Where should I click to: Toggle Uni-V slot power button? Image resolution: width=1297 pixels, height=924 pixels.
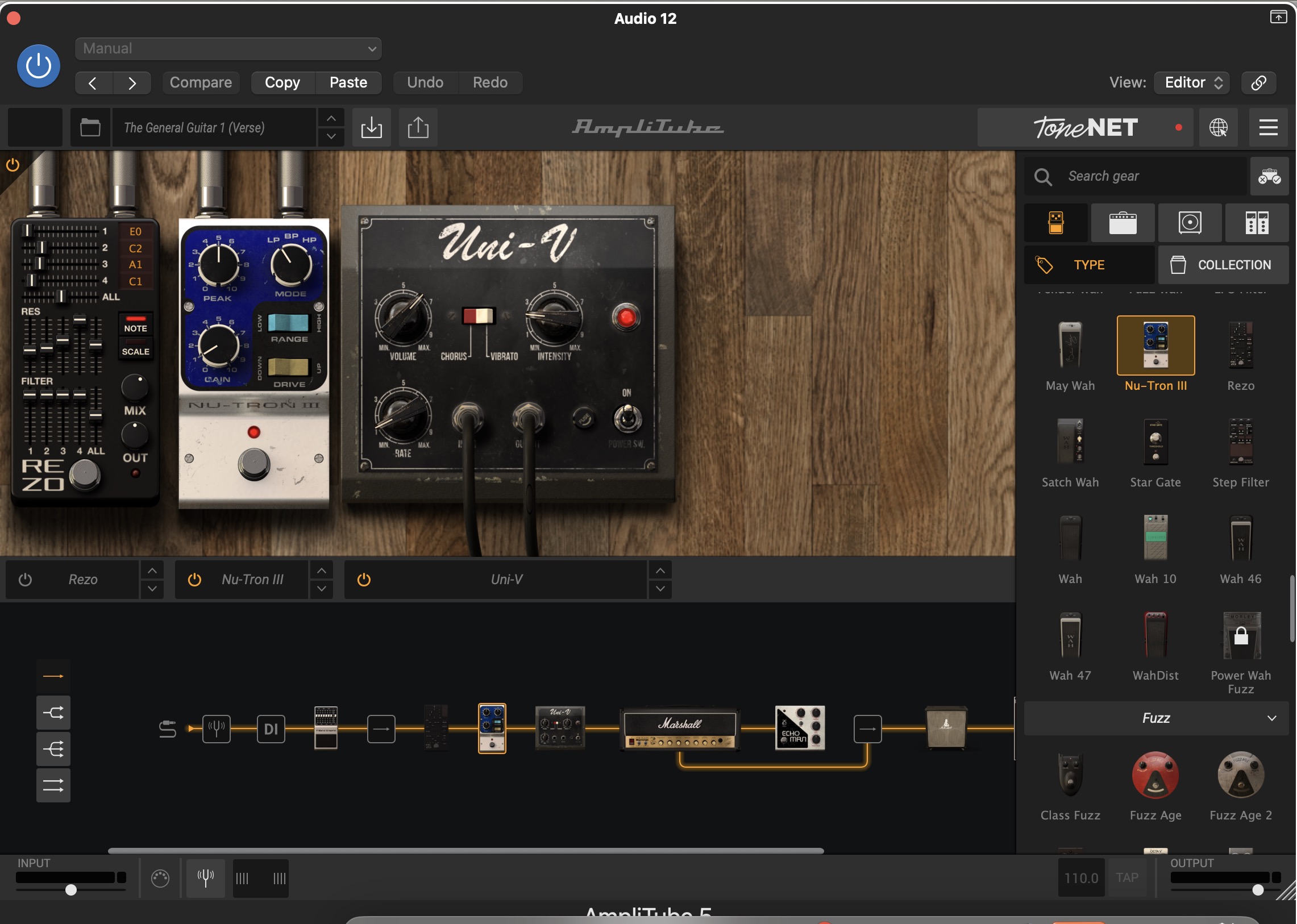[x=364, y=580]
